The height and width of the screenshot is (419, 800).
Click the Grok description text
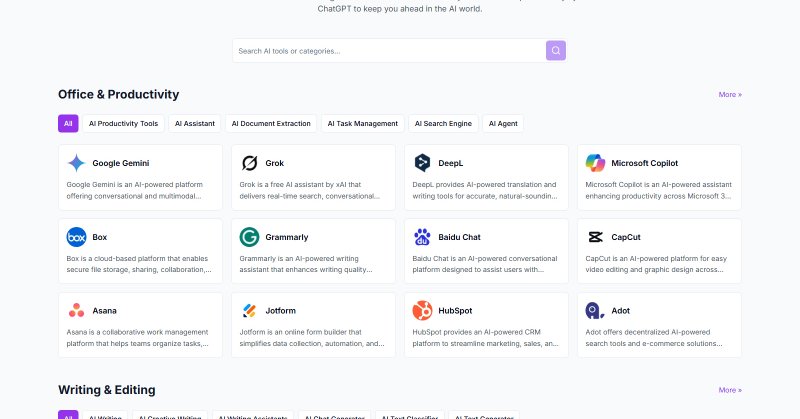309,190
